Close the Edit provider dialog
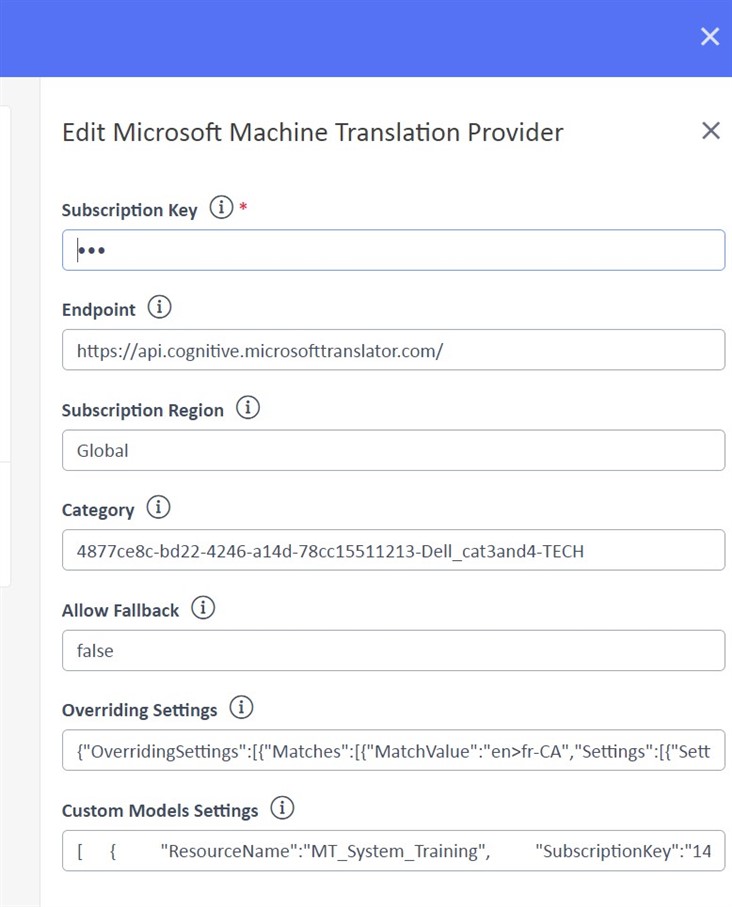Screen dimensions: 732x907 click(710, 130)
